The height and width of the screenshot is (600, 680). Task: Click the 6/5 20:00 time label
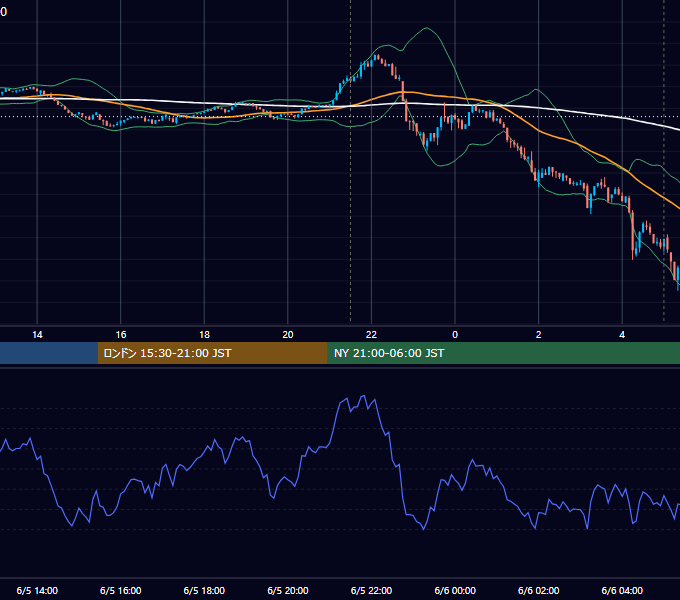coord(288,590)
